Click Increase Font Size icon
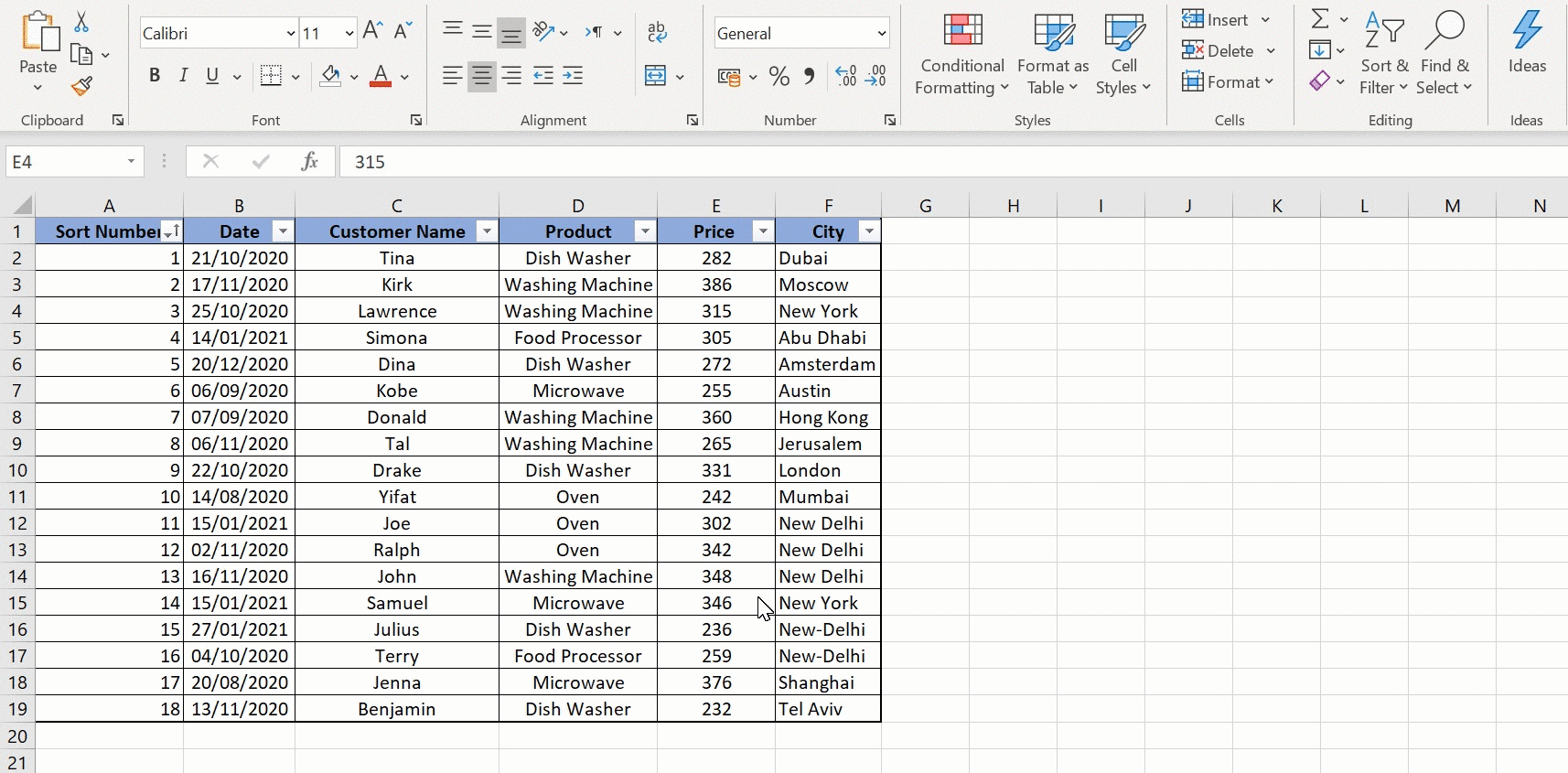Viewport: 1568px width, 773px height. (x=372, y=31)
